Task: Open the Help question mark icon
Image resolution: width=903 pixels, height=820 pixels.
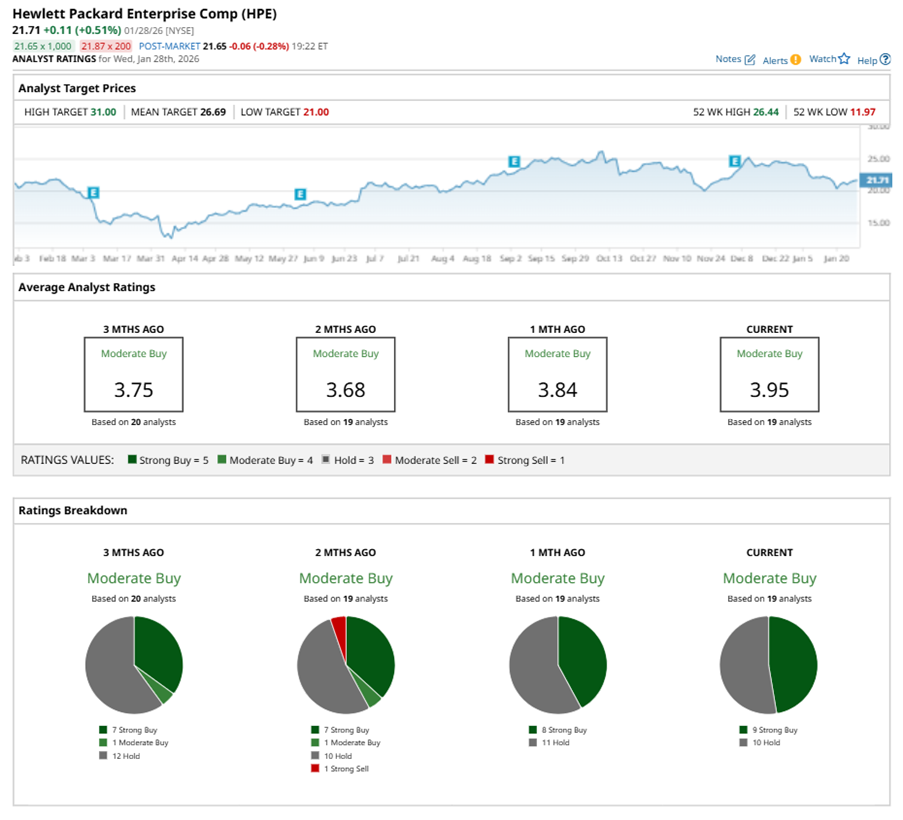Action: 885,59
